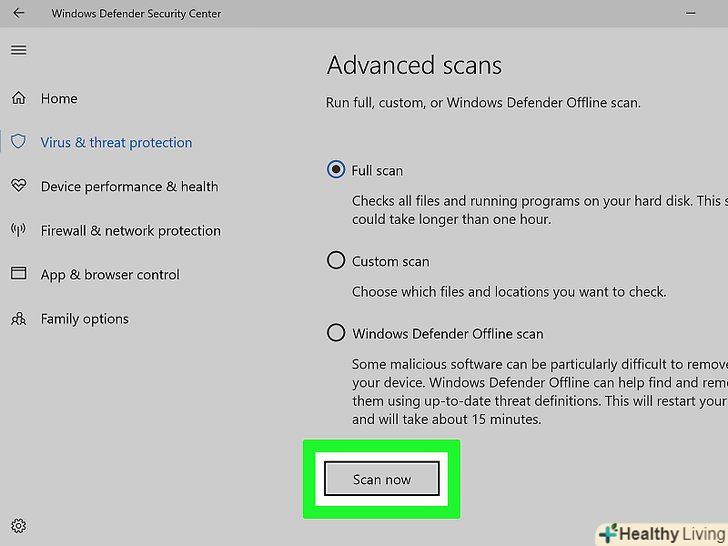Open App & browser control section
The height and width of the screenshot is (546, 728).
point(110,275)
